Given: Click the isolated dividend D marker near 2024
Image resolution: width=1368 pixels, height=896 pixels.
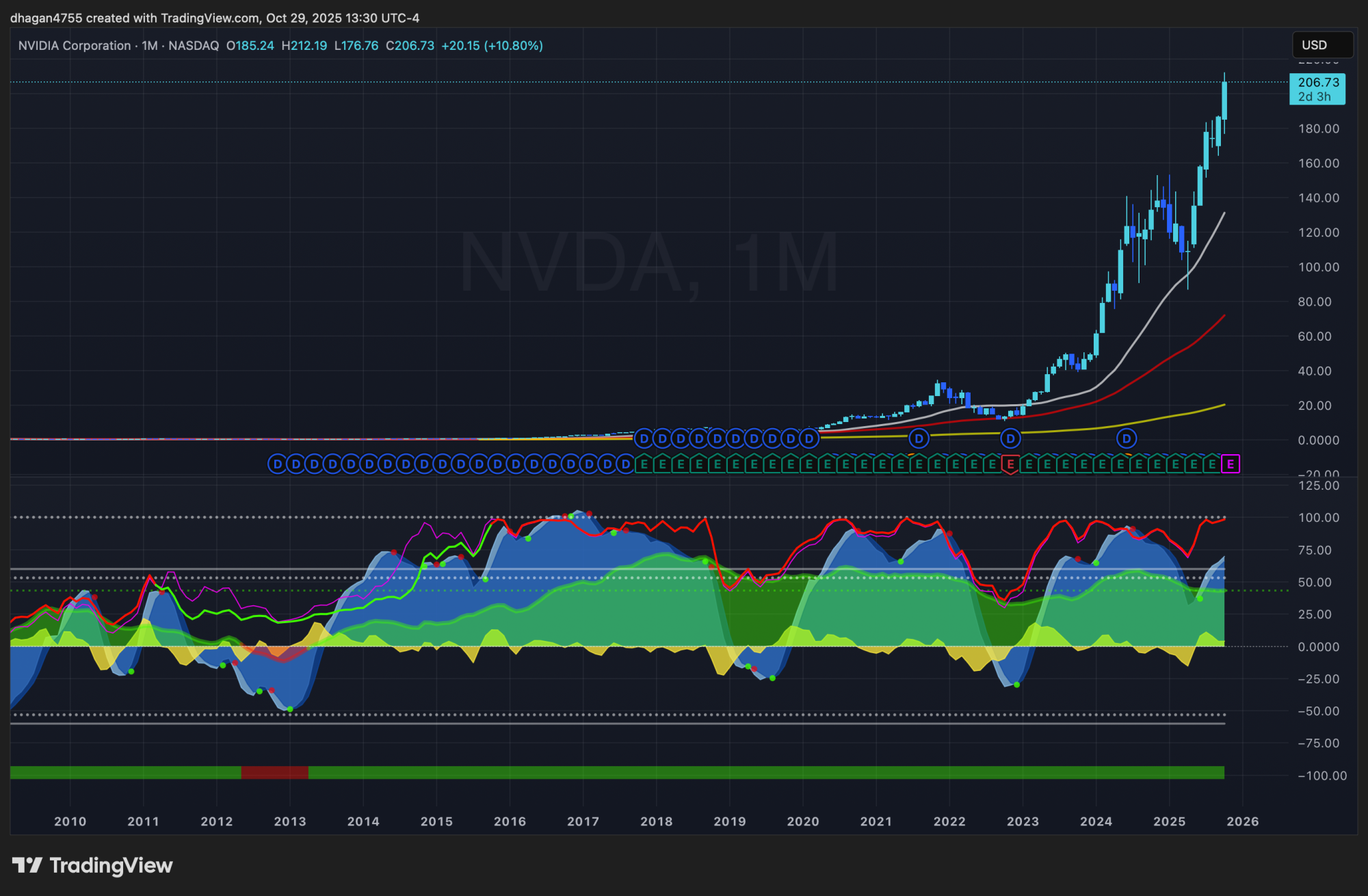Looking at the screenshot, I should (1127, 438).
